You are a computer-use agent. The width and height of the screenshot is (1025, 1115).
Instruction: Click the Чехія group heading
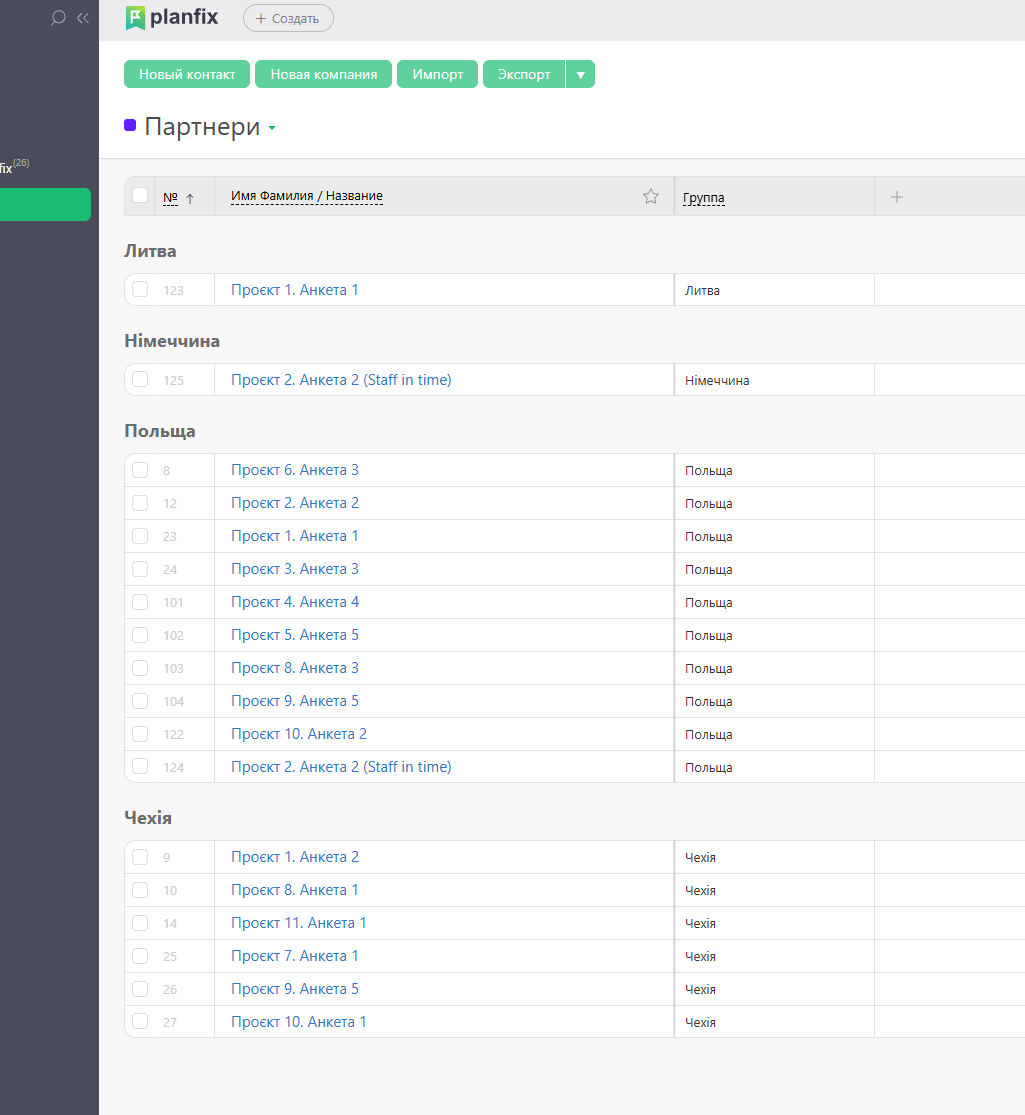(148, 818)
